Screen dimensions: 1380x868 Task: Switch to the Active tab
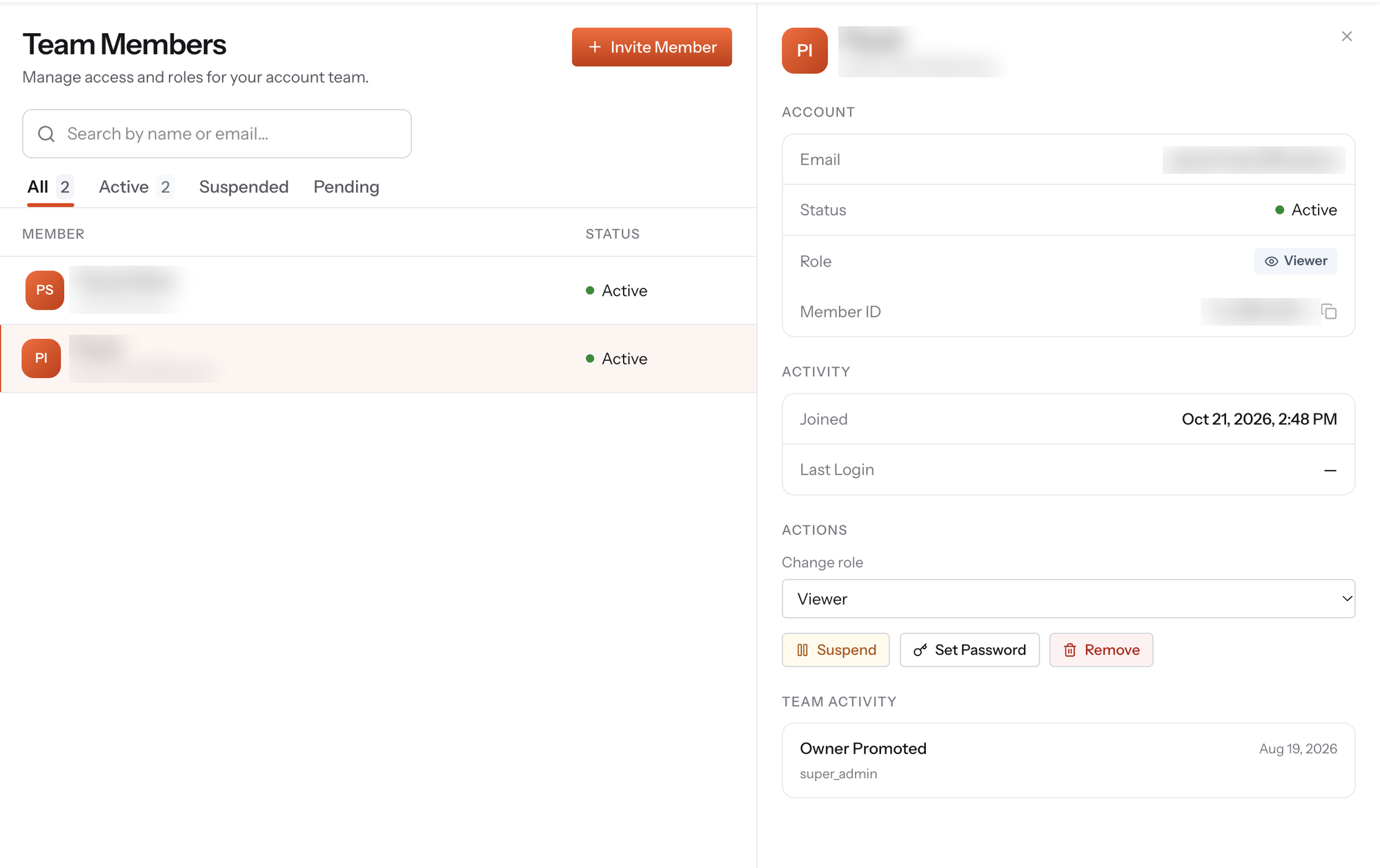(136, 187)
